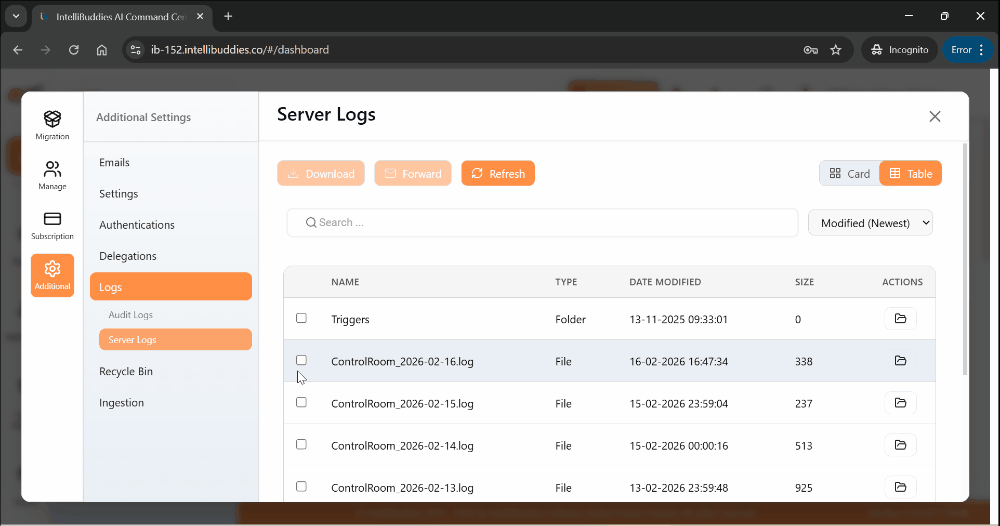The image size is (1000, 526).
Task: Select ControlRoom_2026-02-15.log file name
Action: click(402, 404)
